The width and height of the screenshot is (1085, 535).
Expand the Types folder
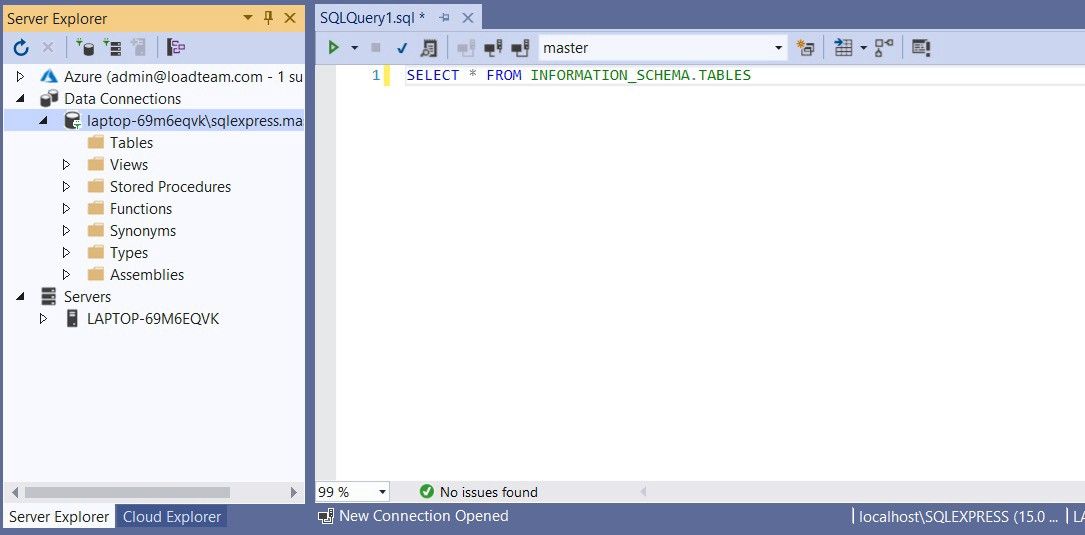pos(66,253)
